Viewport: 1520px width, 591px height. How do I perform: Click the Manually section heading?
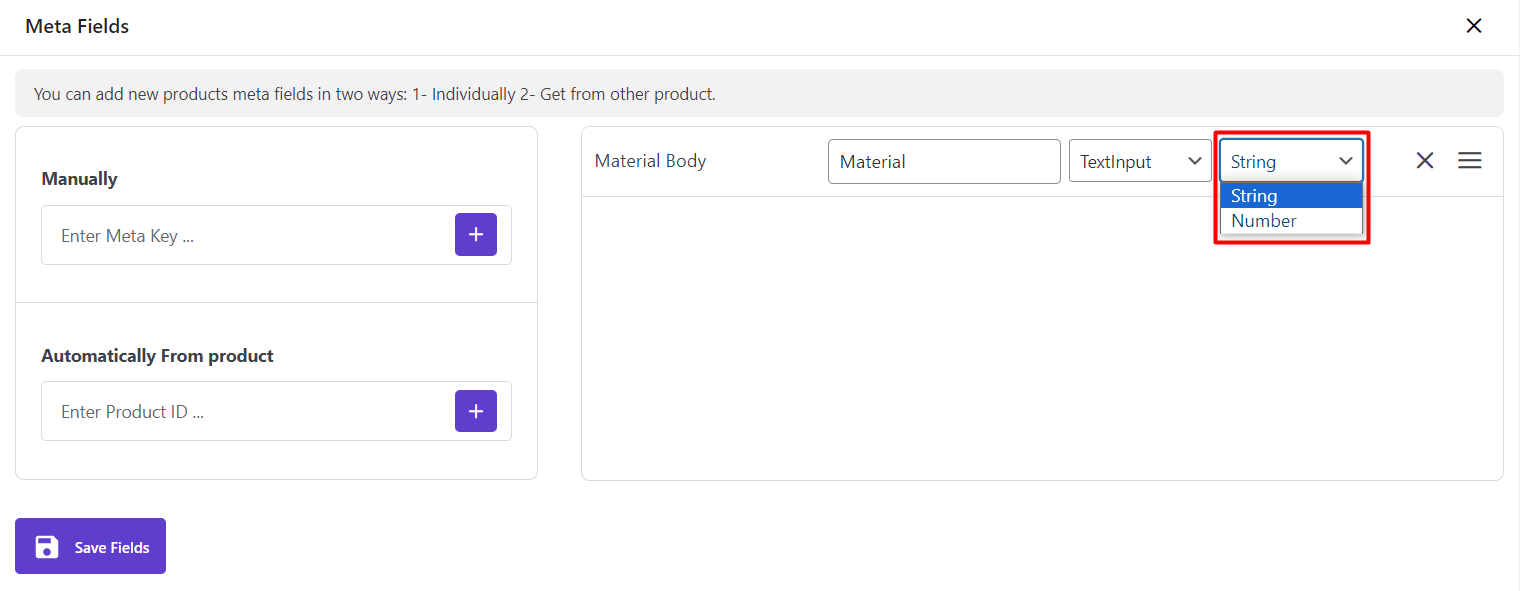pyautogui.click(x=79, y=179)
